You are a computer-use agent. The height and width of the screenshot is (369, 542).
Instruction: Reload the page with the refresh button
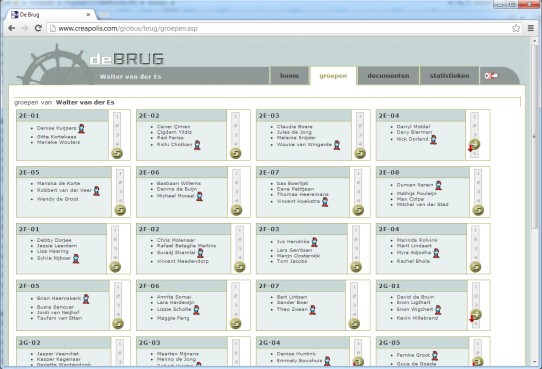(x=38, y=28)
